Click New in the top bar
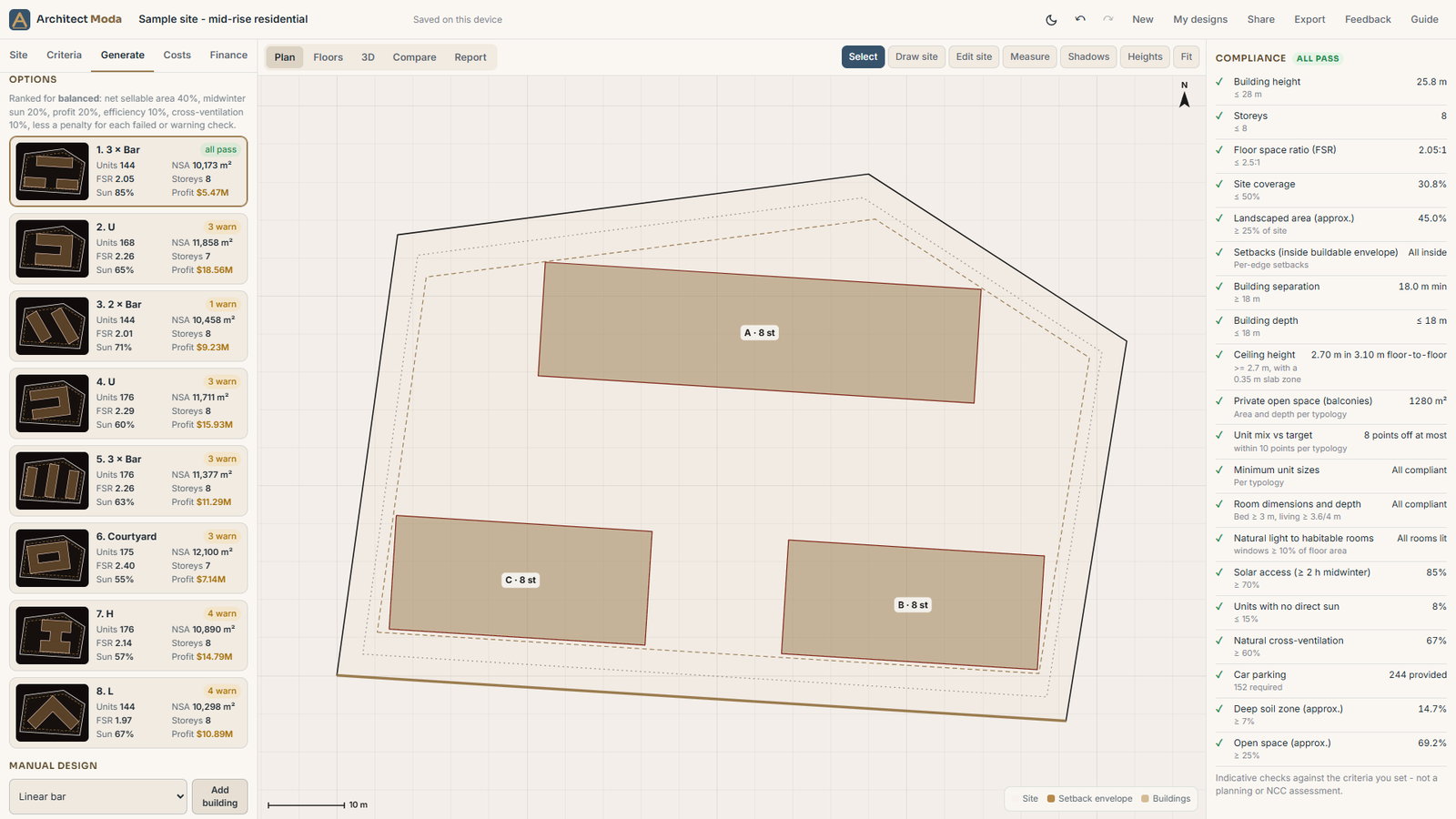1456x819 pixels. click(1143, 19)
